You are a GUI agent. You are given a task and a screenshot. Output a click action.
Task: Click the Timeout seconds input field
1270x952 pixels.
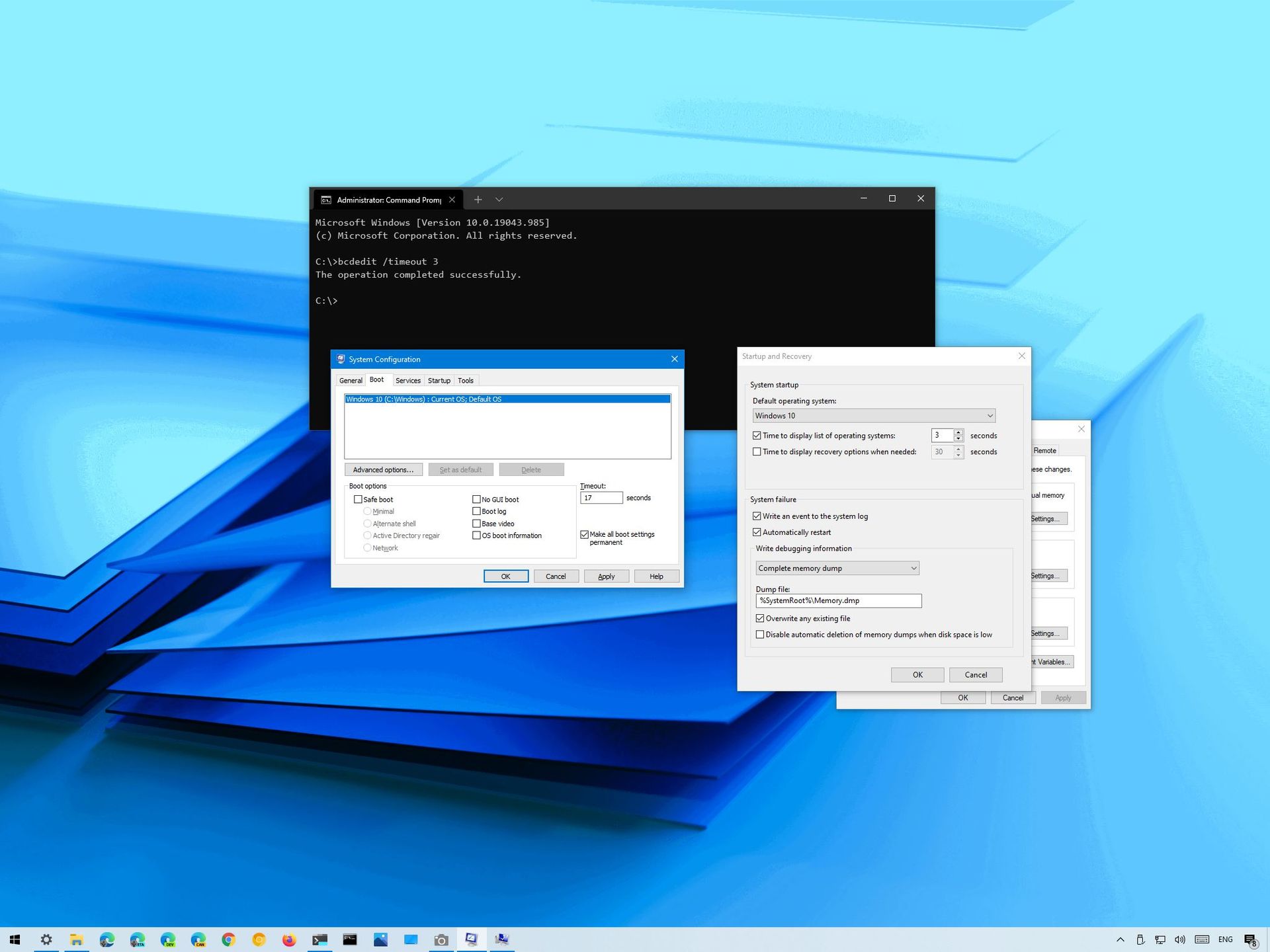pyautogui.click(x=601, y=497)
